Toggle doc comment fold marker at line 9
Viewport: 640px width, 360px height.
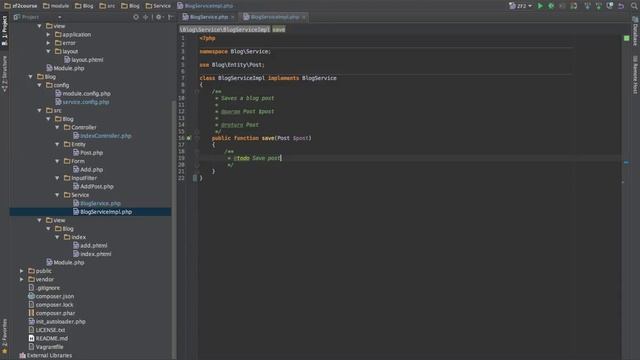click(197, 91)
